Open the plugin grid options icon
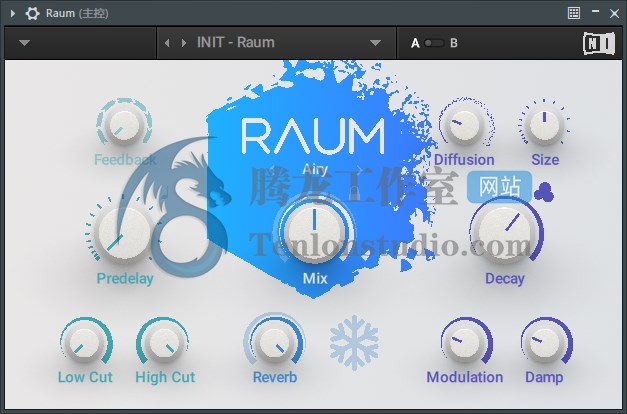Image resolution: width=627 pixels, height=414 pixels. [574, 13]
